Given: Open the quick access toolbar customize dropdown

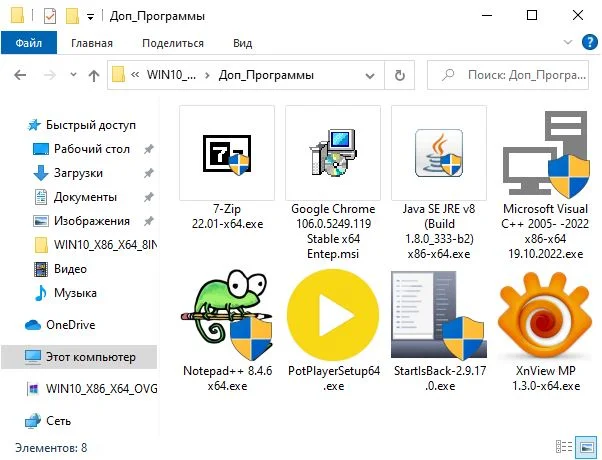Looking at the screenshot, I should point(91,17).
